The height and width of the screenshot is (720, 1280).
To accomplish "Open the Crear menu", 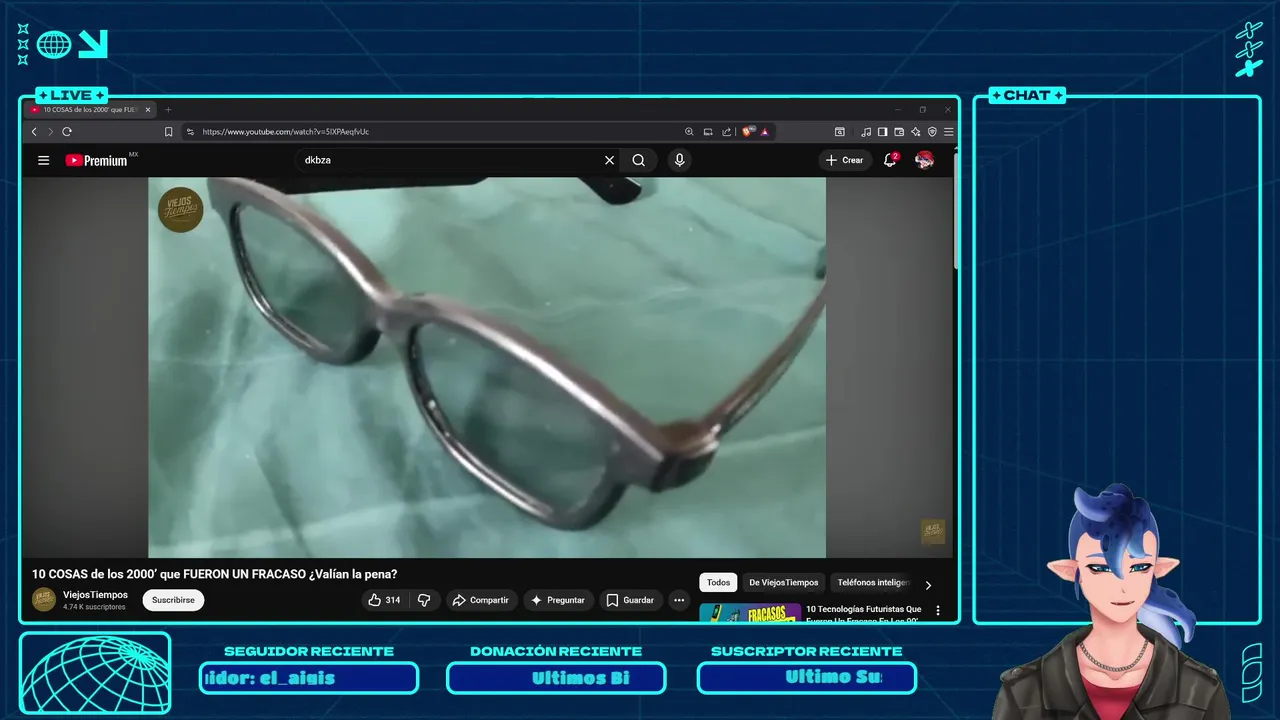I will 845,160.
